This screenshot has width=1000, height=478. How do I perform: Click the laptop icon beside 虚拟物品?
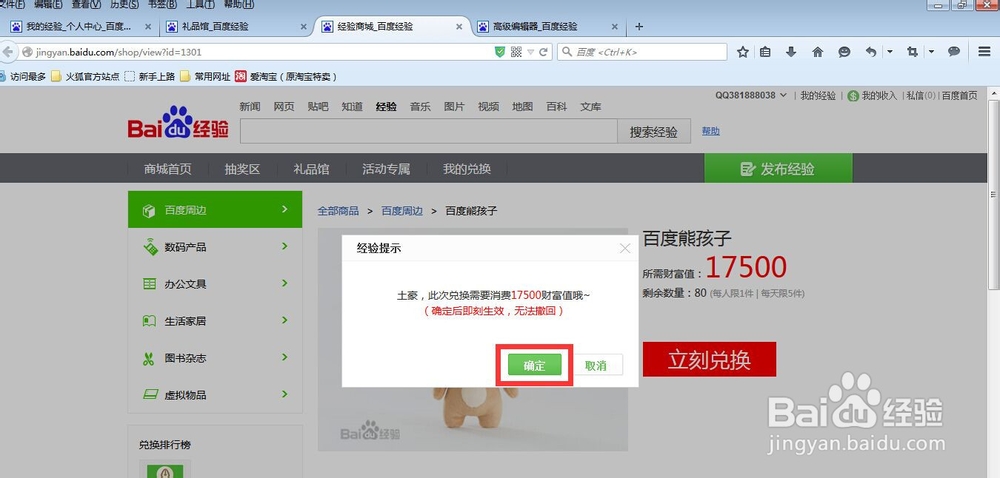(x=150, y=395)
